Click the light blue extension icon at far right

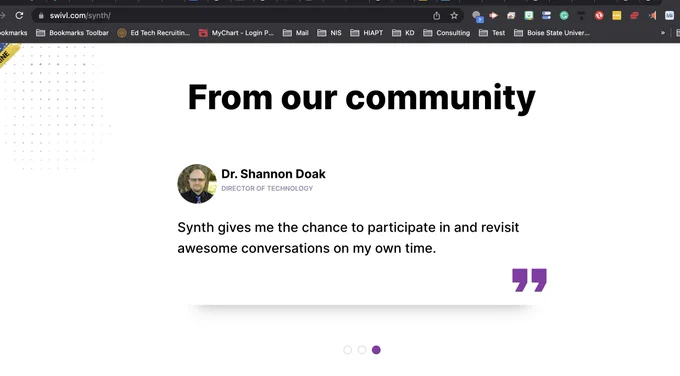pyautogui.click(x=669, y=16)
